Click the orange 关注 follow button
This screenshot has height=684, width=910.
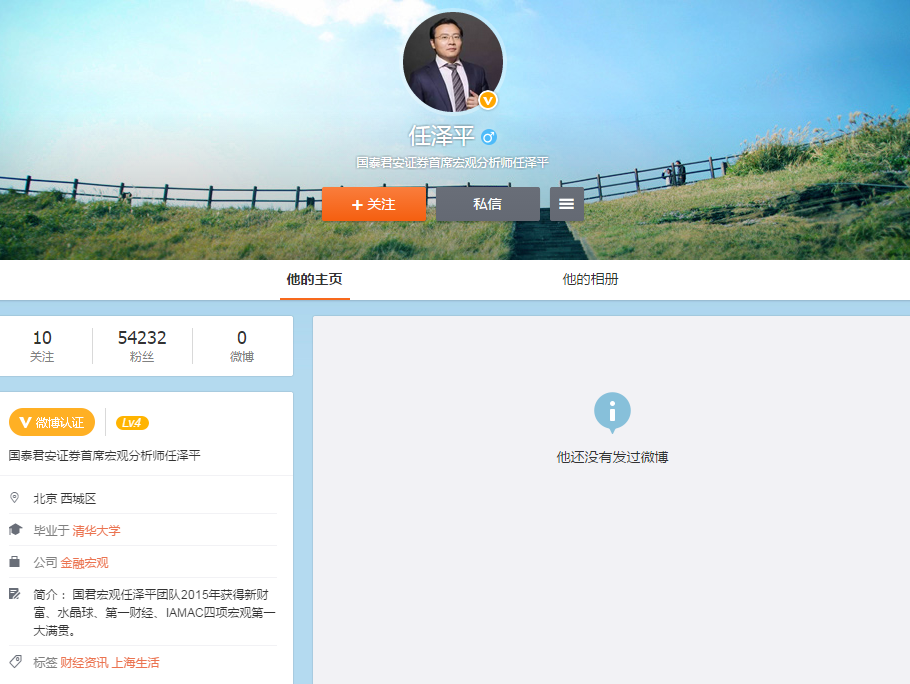pos(374,204)
